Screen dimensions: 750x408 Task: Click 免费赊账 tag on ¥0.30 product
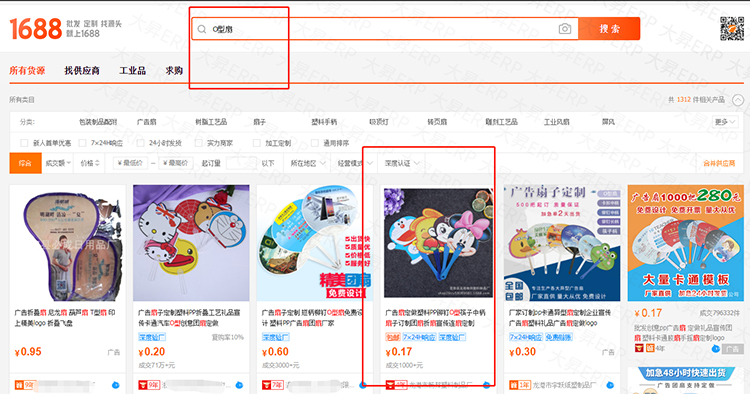[558, 337]
